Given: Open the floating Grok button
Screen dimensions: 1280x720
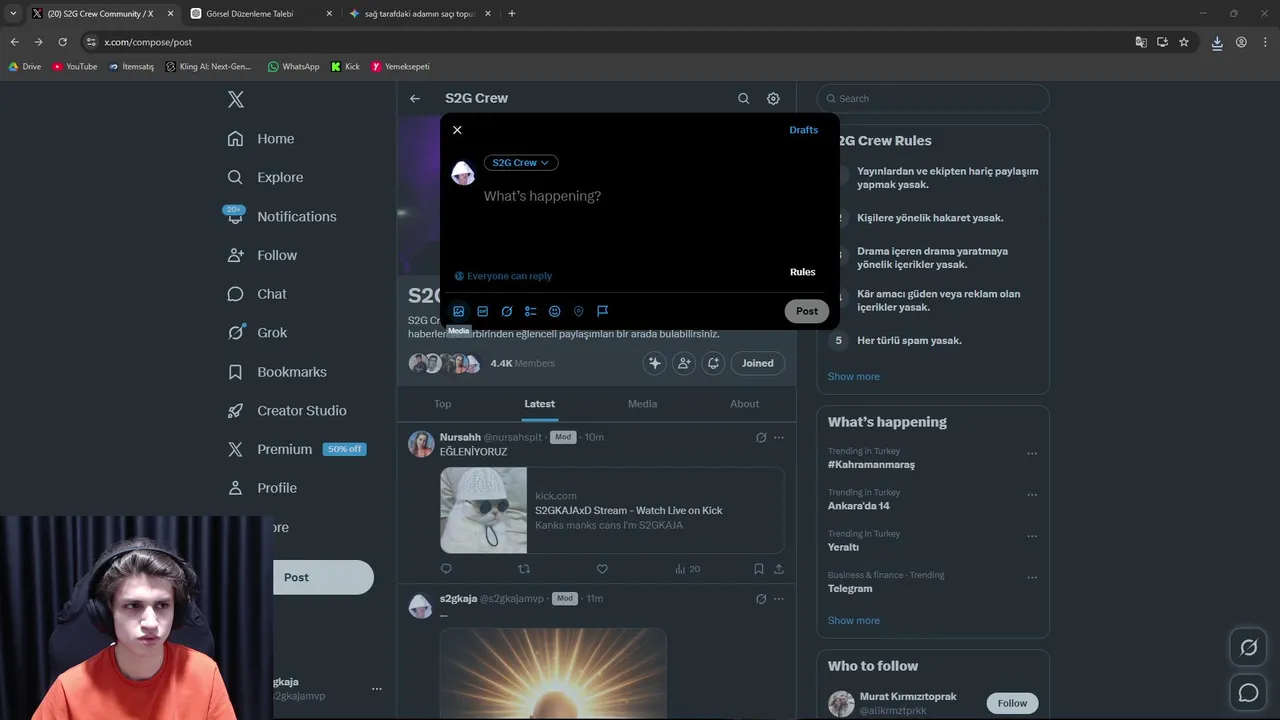Looking at the screenshot, I should click(x=1248, y=648).
